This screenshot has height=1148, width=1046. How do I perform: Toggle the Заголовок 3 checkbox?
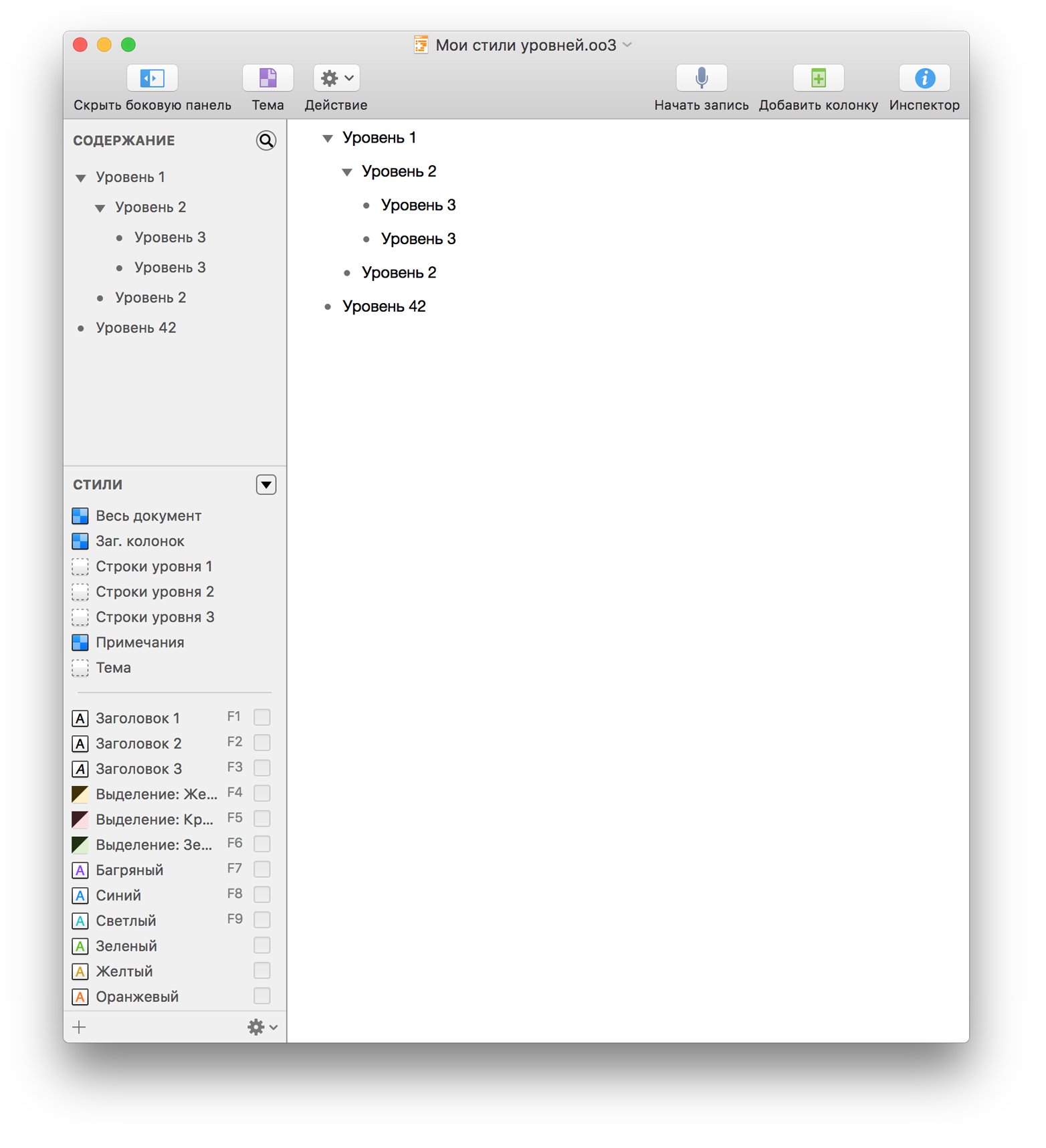coord(262,768)
